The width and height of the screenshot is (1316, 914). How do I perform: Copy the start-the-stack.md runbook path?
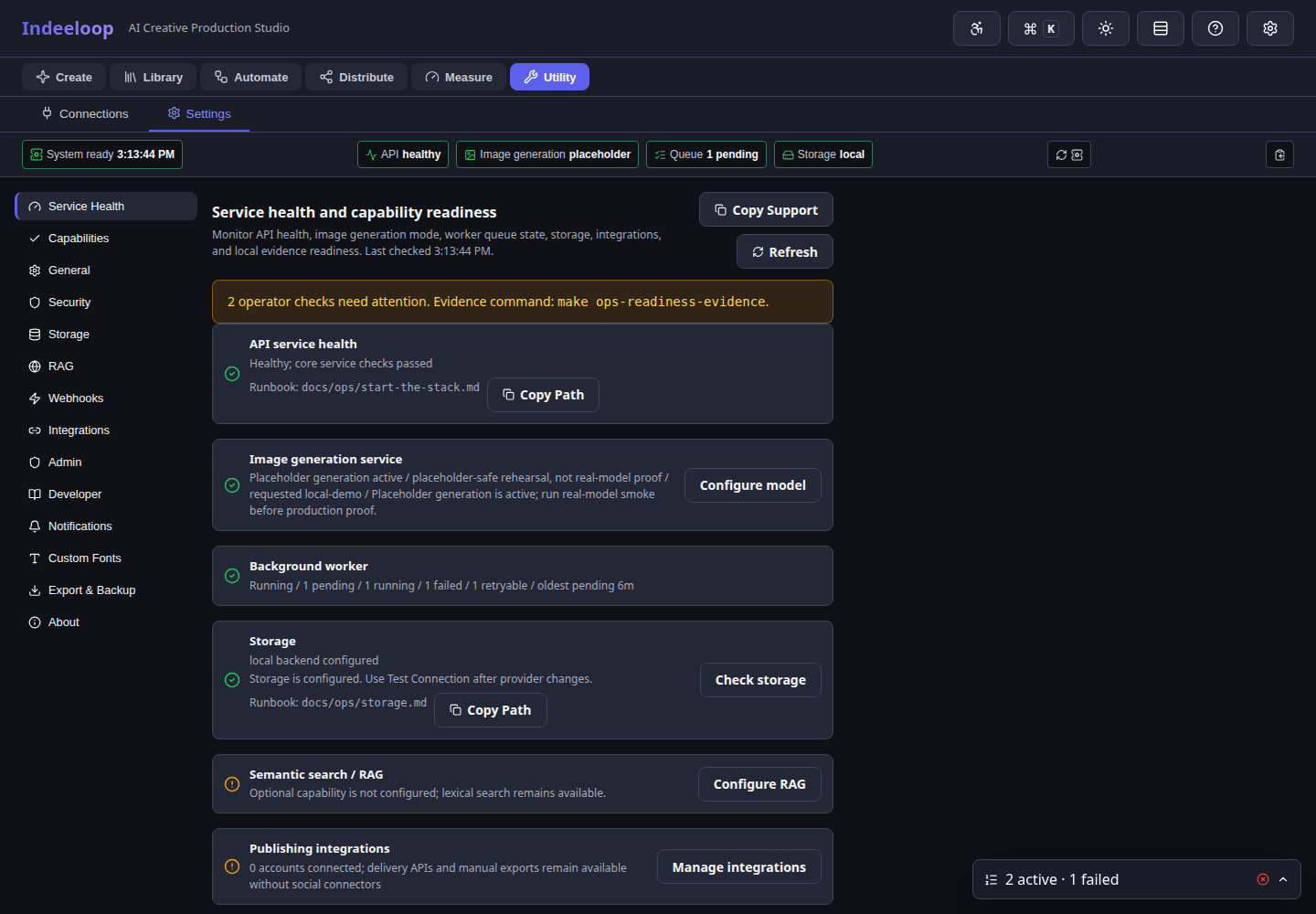tap(543, 395)
